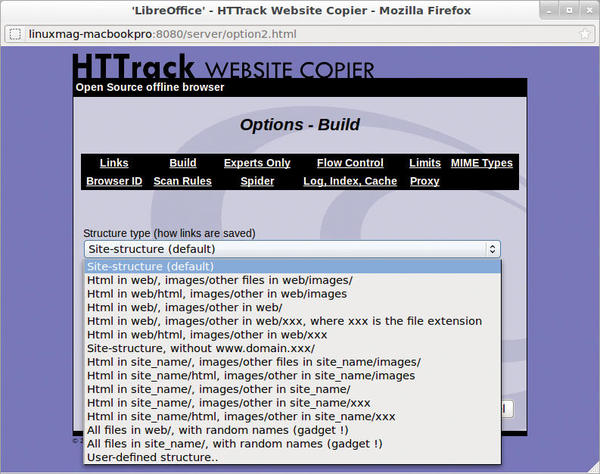Select 'User-defined structure..' option
600x474 pixels.
[x=292, y=458]
